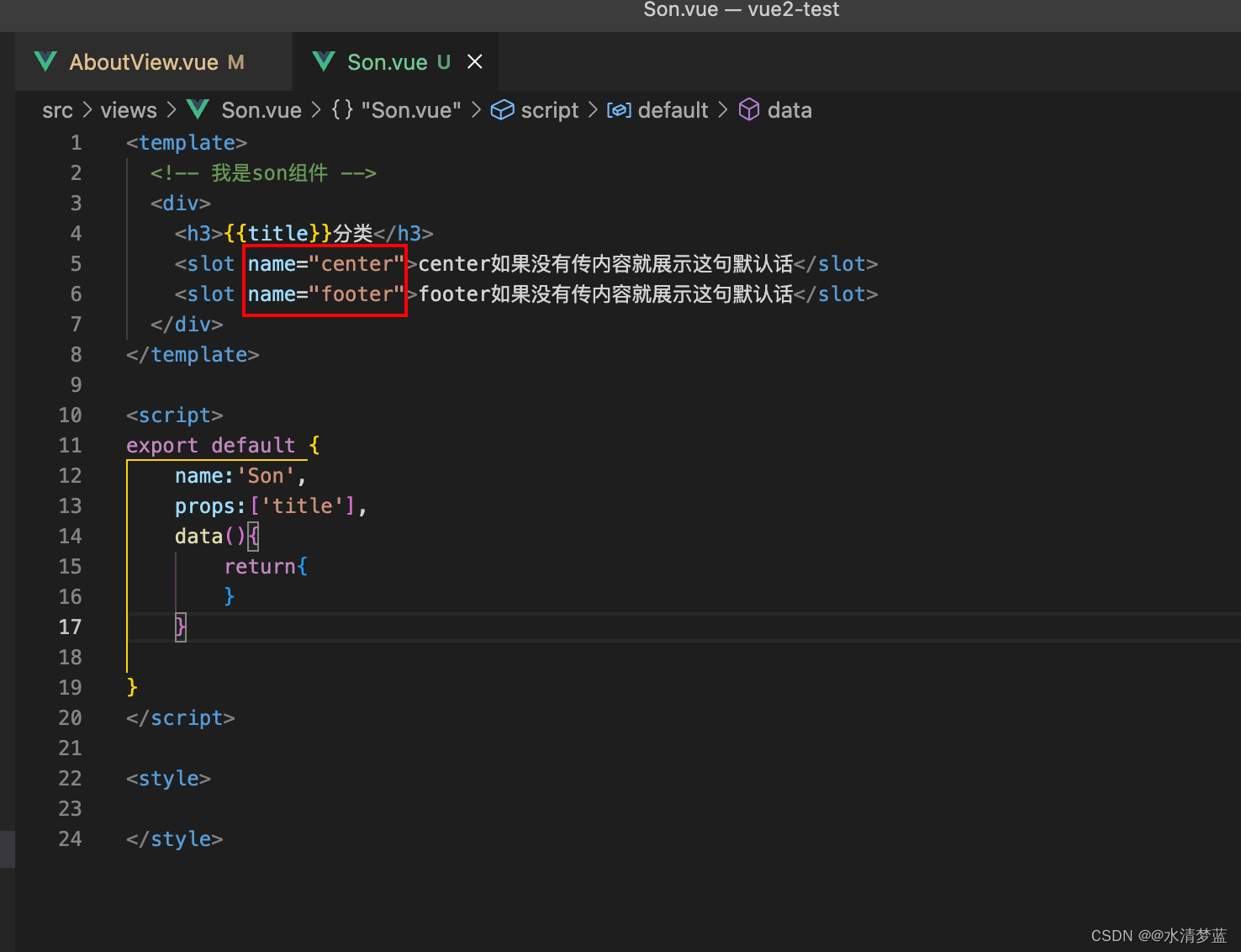Open the src breadcrumb segment
Image resolution: width=1241 pixels, height=952 pixels.
[57, 110]
